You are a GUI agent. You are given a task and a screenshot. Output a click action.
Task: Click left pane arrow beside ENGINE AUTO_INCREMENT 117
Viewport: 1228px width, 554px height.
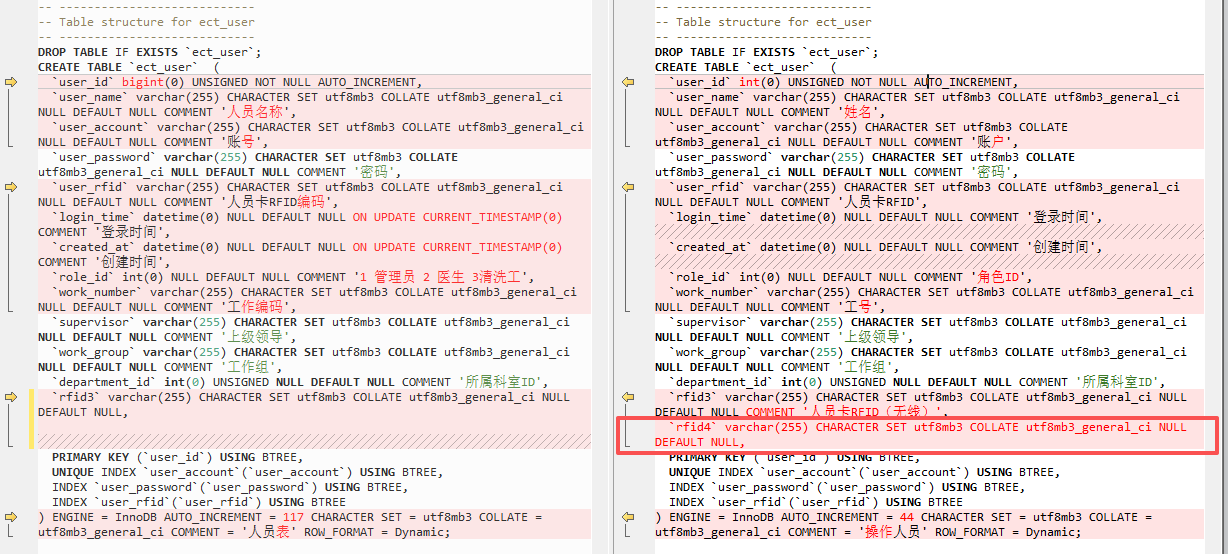pyautogui.click(x=11, y=517)
